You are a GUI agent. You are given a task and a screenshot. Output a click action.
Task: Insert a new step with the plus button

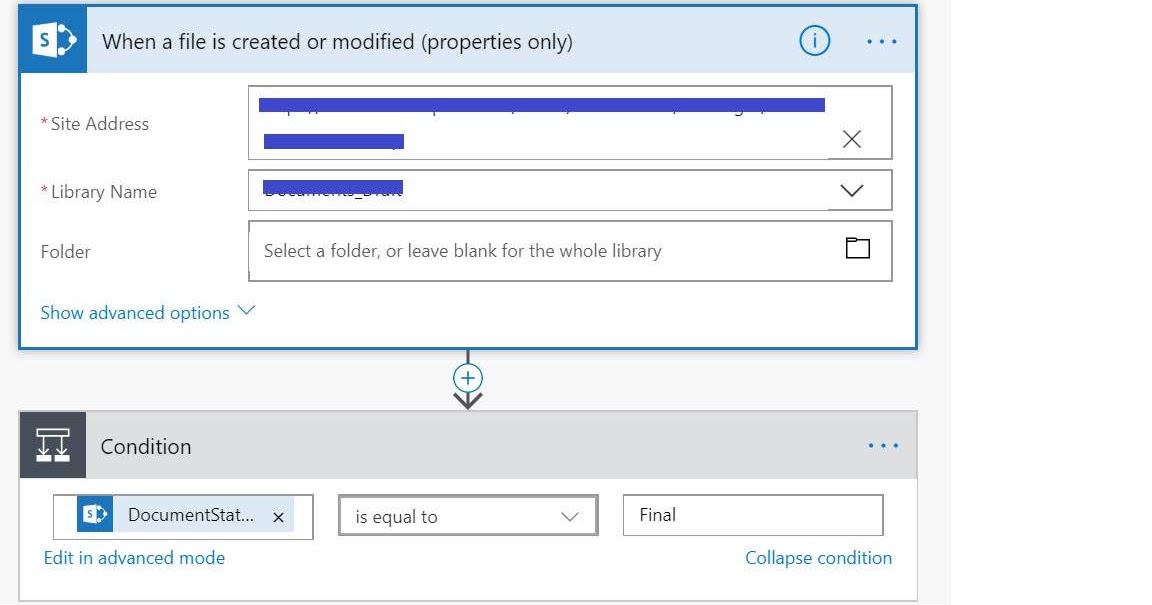click(467, 378)
